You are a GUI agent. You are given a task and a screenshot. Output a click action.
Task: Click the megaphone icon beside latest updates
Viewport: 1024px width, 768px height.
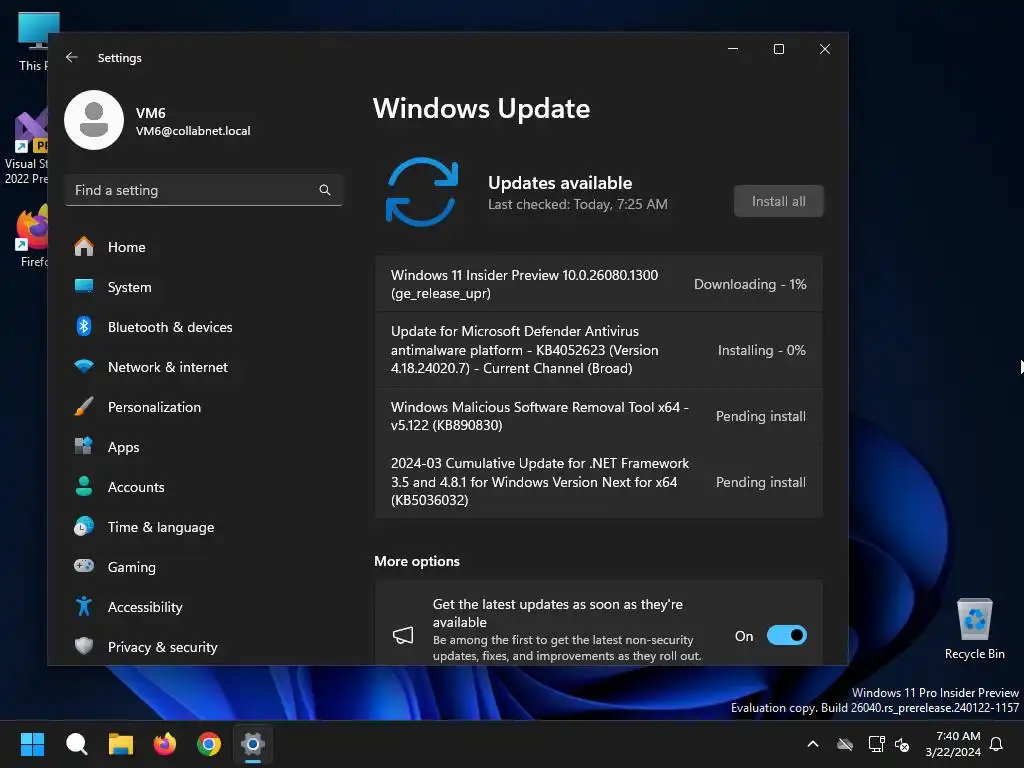(x=403, y=635)
